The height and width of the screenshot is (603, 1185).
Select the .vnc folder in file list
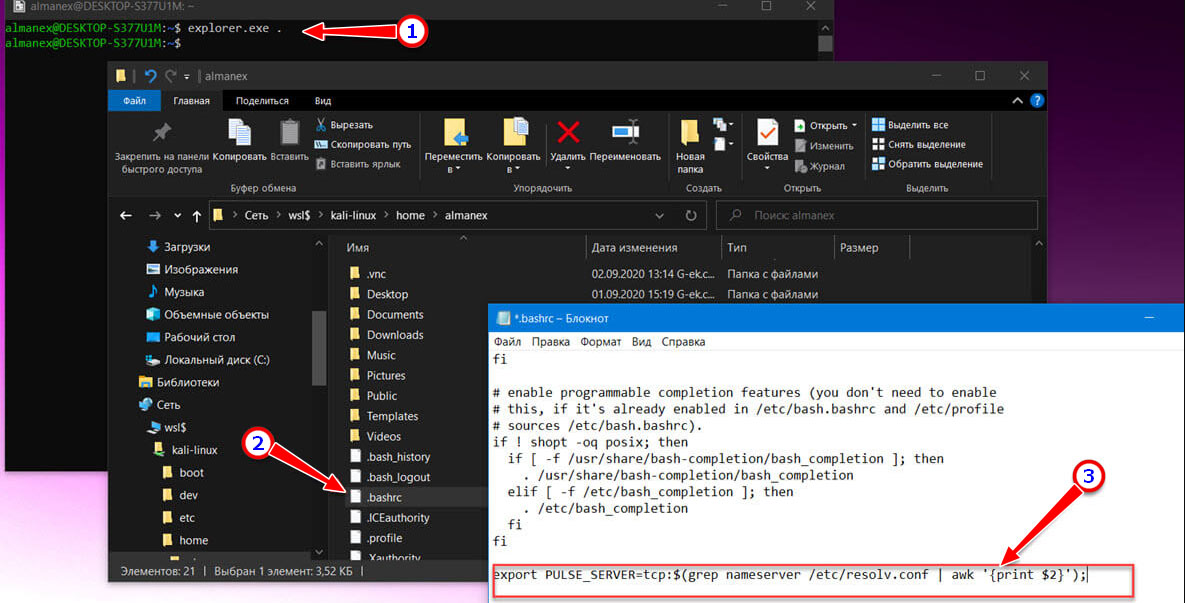(368, 274)
